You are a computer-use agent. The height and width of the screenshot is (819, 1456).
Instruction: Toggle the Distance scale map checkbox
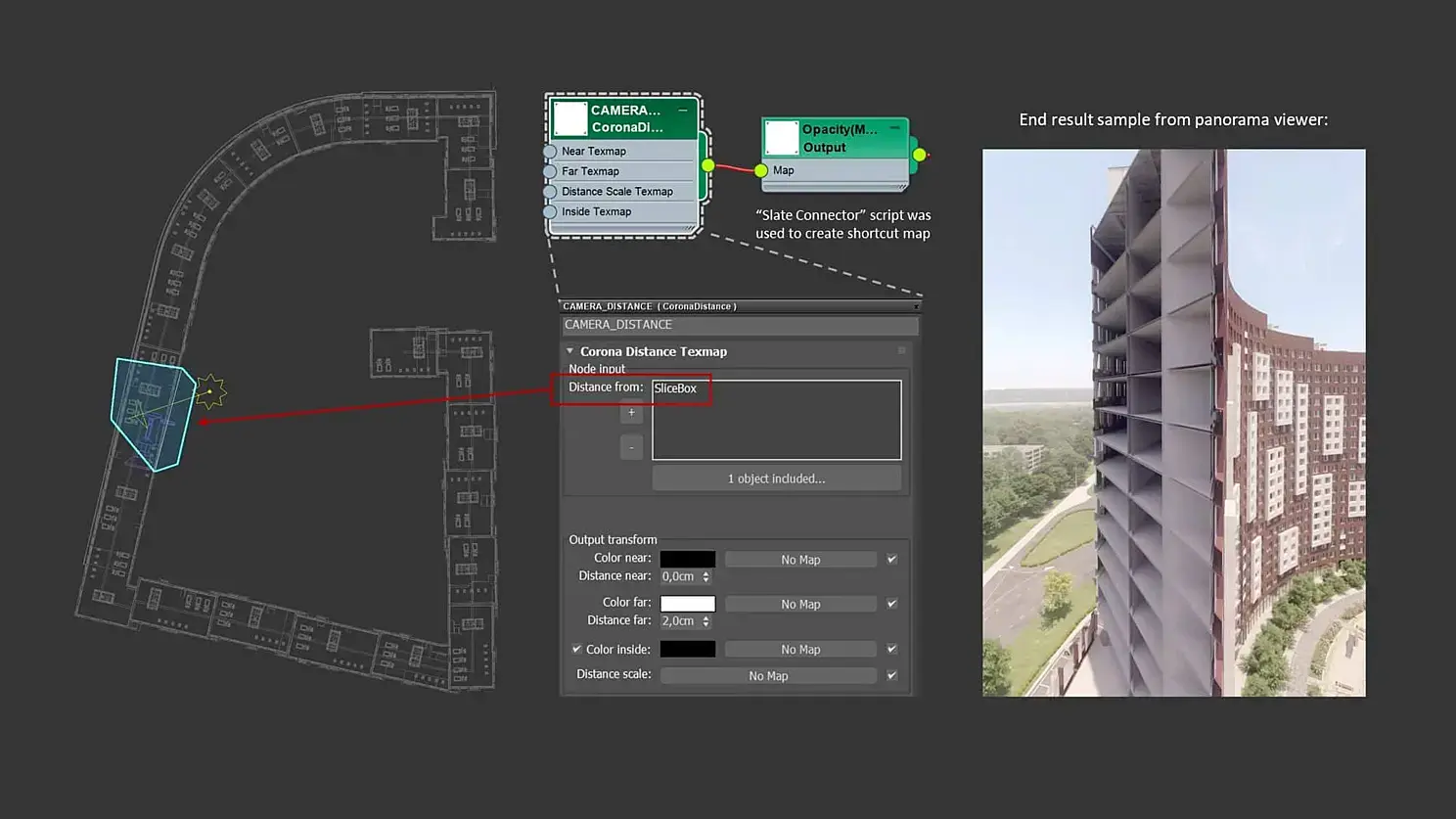(x=891, y=675)
